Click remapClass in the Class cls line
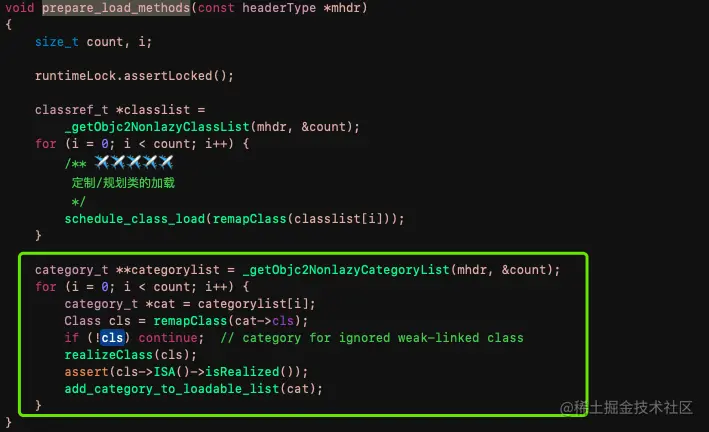This screenshot has height=432, width=709. pyautogui.click(x=190, y=321)
